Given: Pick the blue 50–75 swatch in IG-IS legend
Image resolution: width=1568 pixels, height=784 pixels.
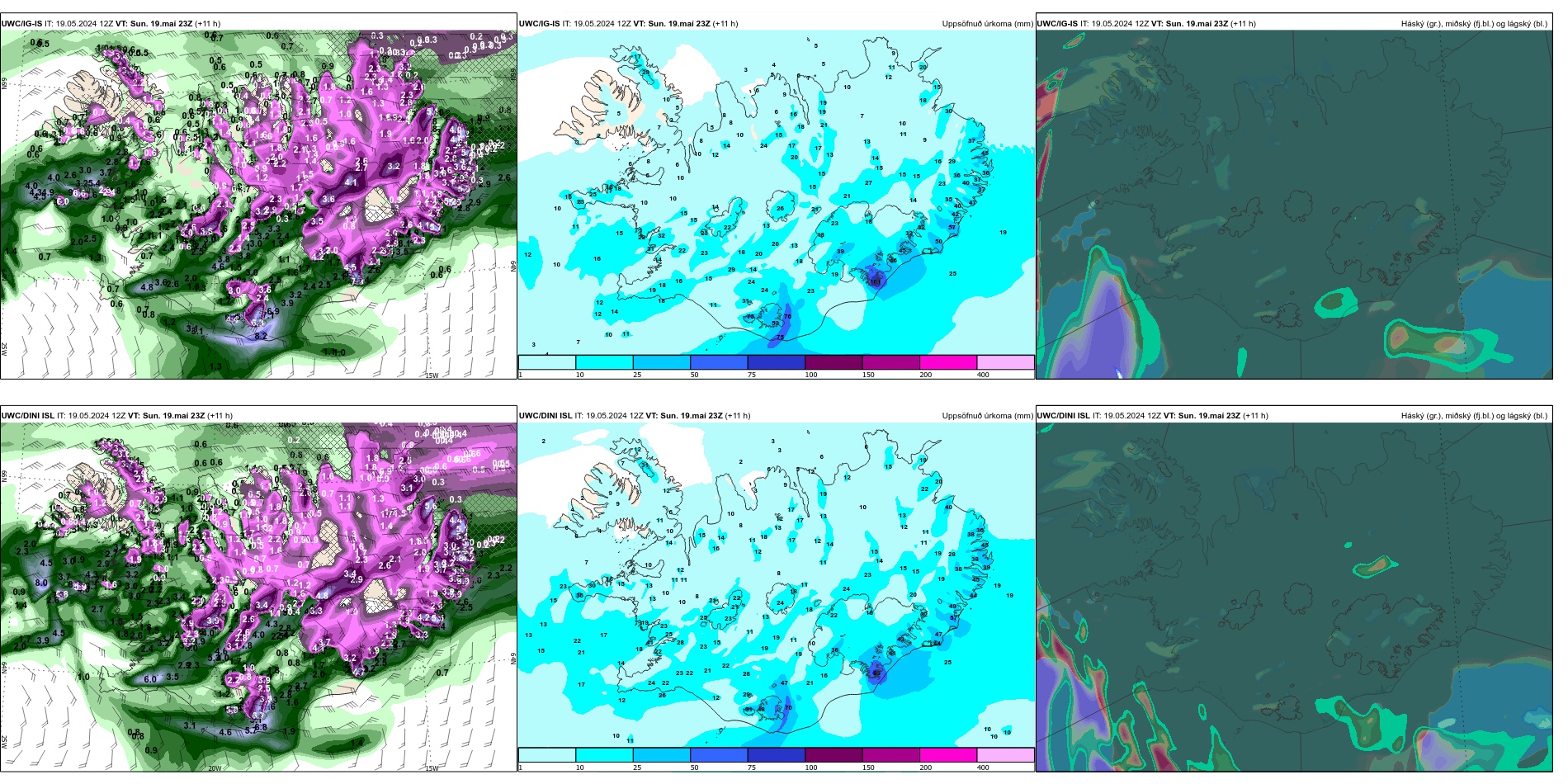Looking at the screenshot, I should (x=719, y=362).
